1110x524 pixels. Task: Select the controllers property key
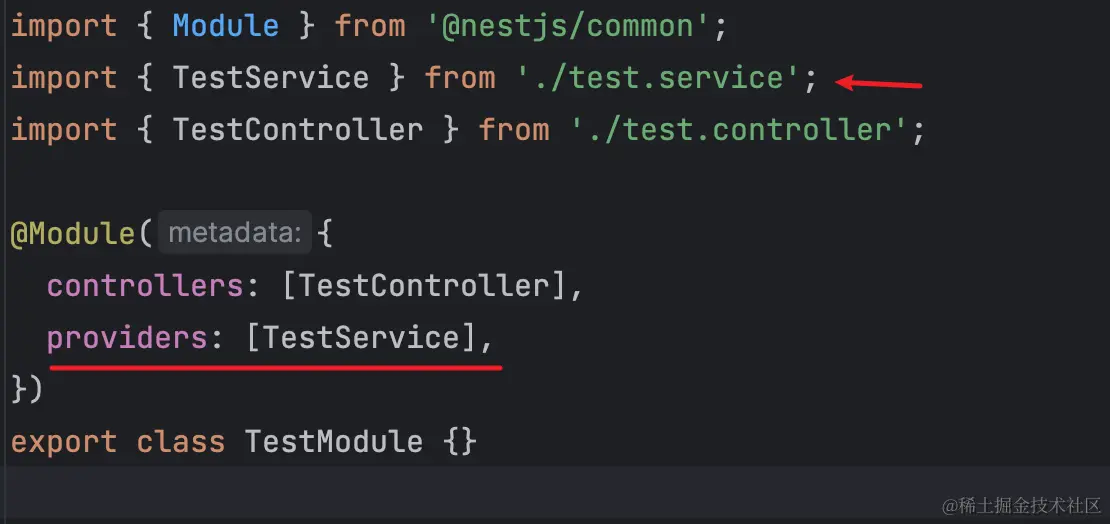pos(145,286)
